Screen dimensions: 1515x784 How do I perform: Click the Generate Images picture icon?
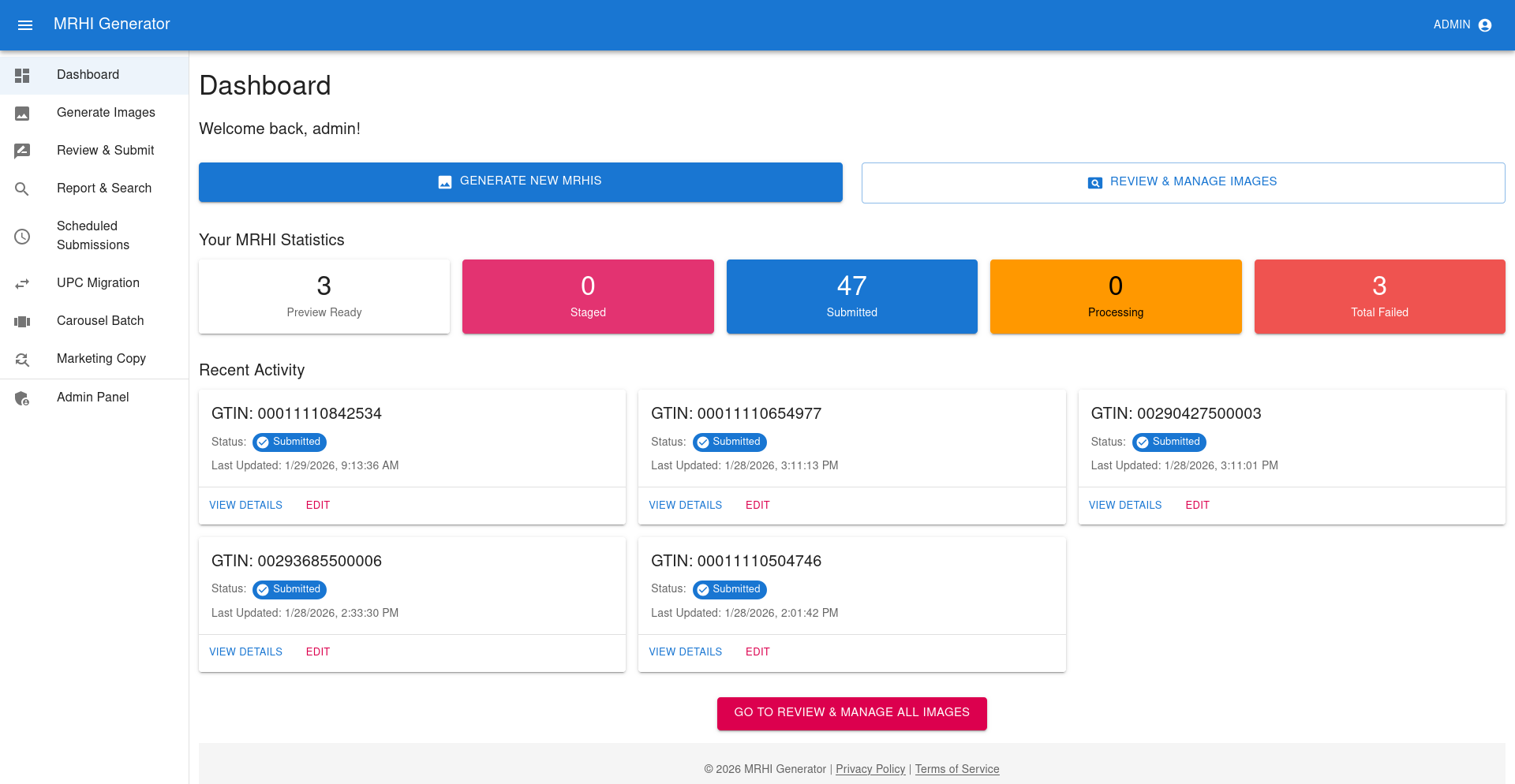coord(22,113)
